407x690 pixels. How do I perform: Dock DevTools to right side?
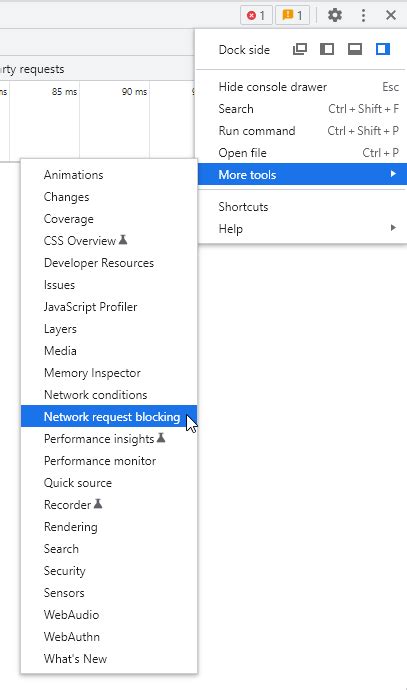point(383,49)
